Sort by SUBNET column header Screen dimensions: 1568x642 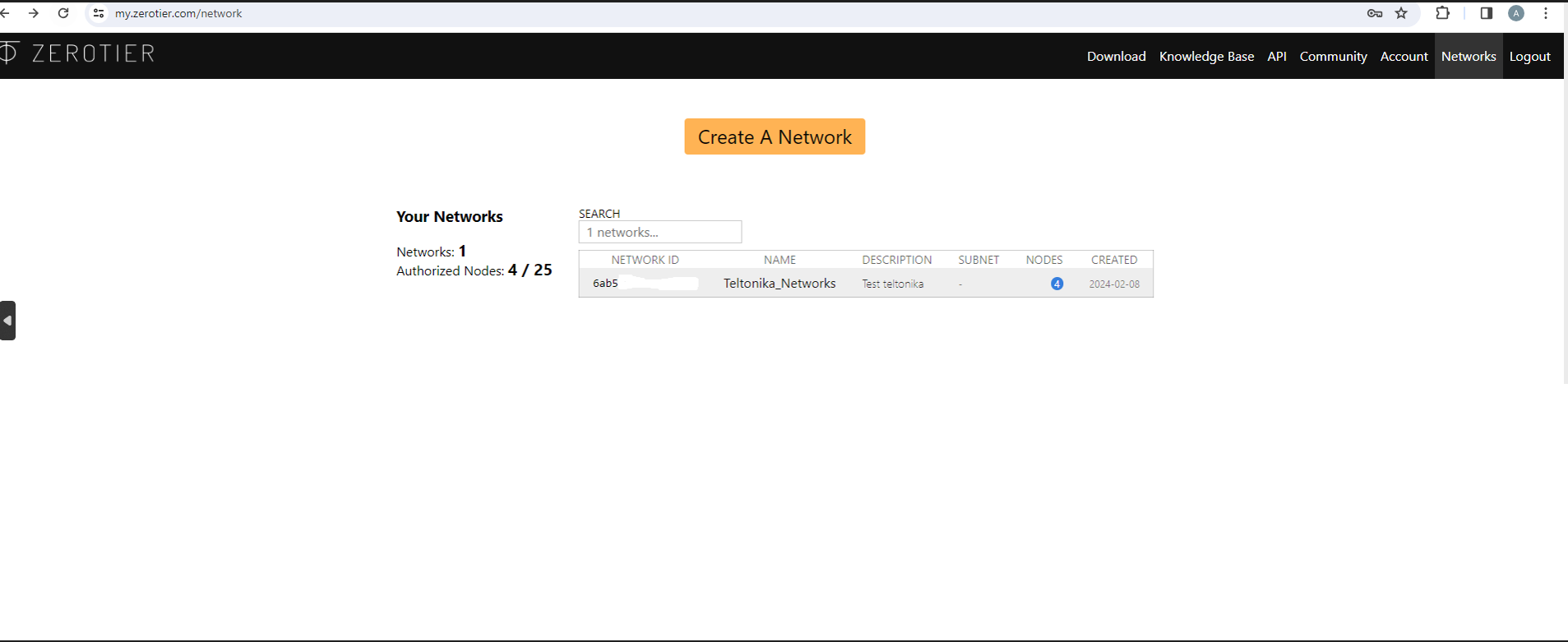coord(978,260)
